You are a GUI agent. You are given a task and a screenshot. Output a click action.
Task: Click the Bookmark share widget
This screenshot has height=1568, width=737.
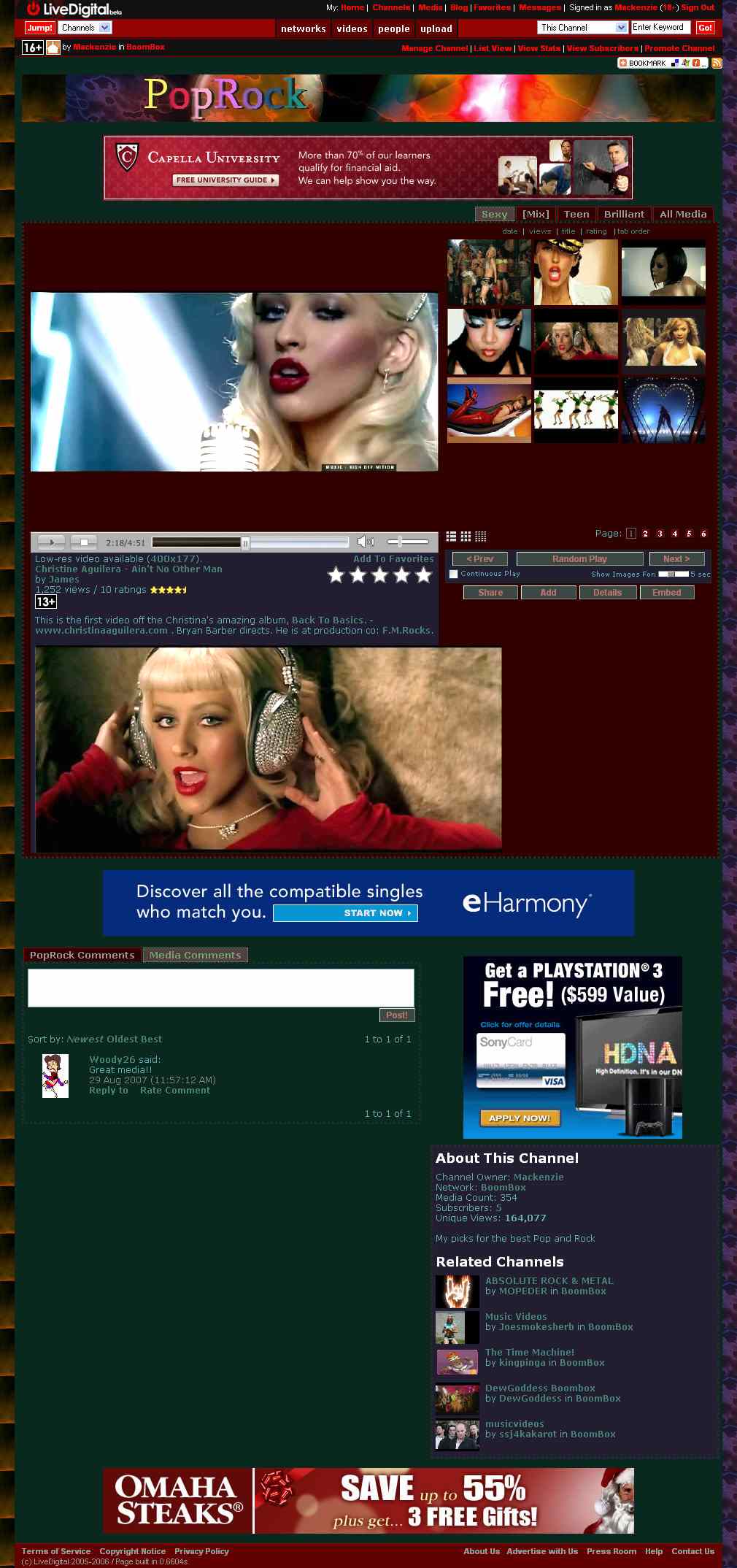(663, 63)
